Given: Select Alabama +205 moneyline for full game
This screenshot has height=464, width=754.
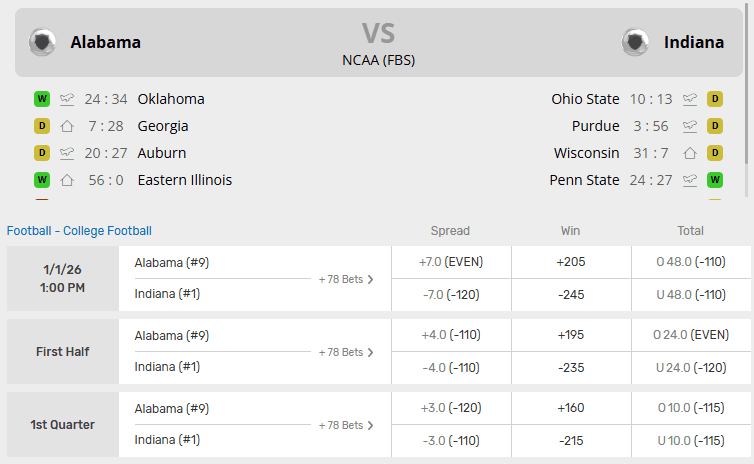Looking at the screenshot, I should [571, 262].
